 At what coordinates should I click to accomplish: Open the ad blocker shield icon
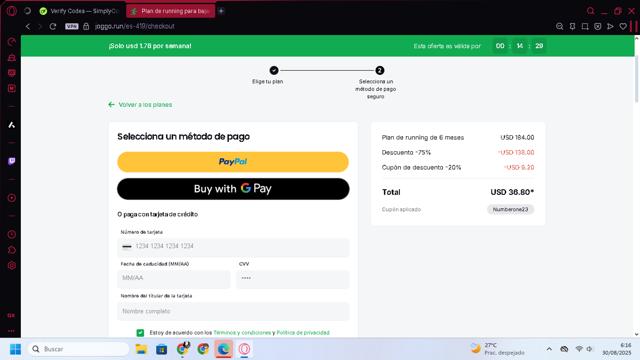[598, 26]
